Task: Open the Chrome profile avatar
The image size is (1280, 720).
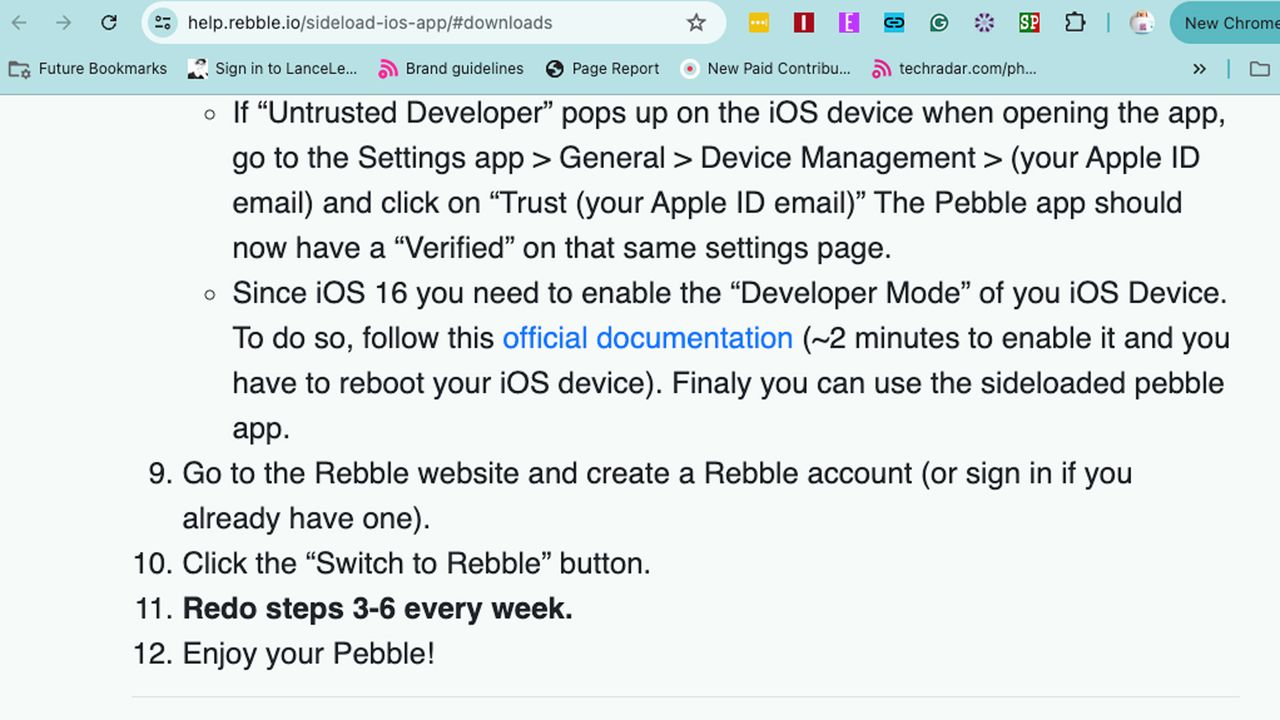Action: [x=1142, y=22]
